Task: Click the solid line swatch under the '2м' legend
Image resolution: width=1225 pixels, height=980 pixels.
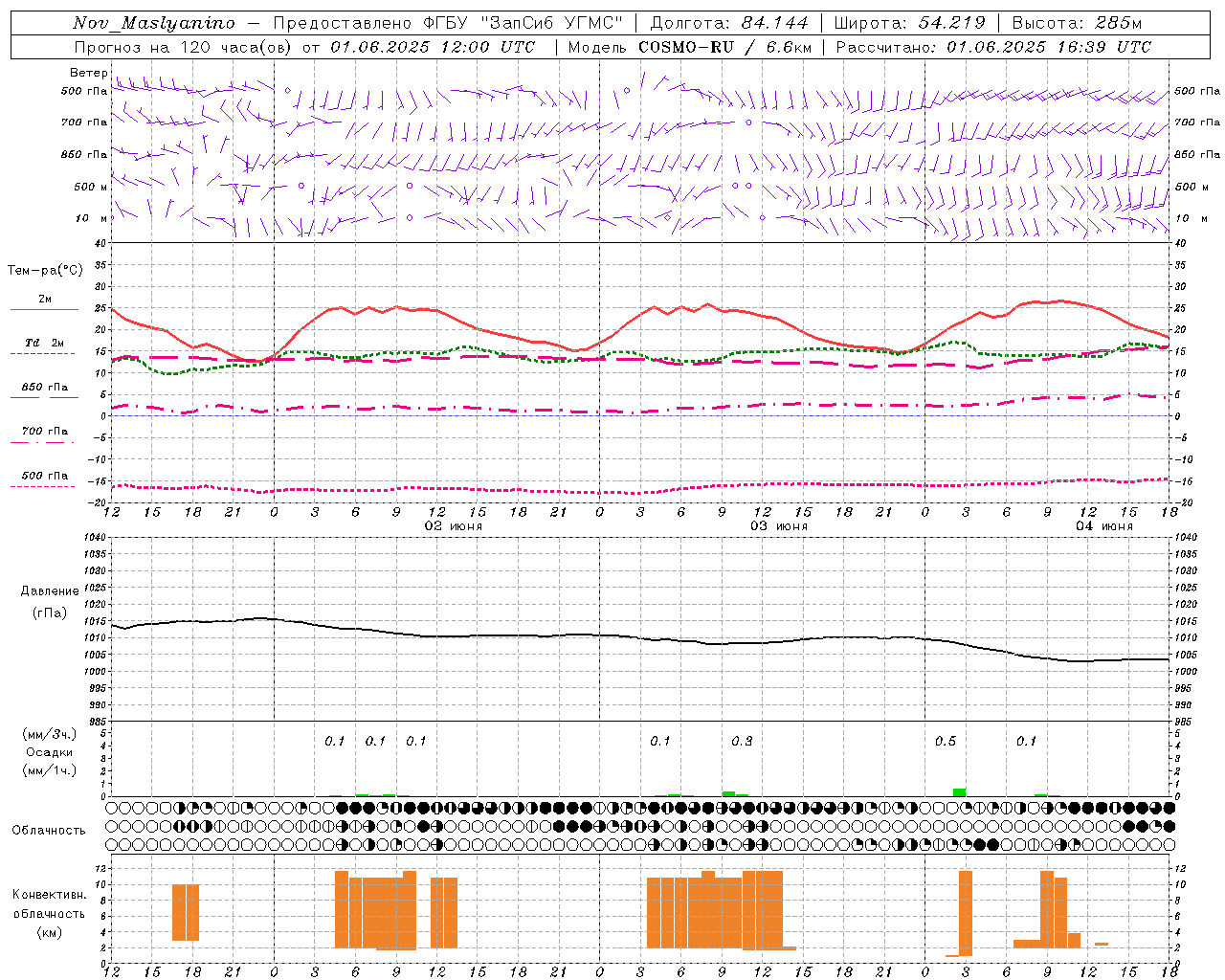Action: [44, 310]
